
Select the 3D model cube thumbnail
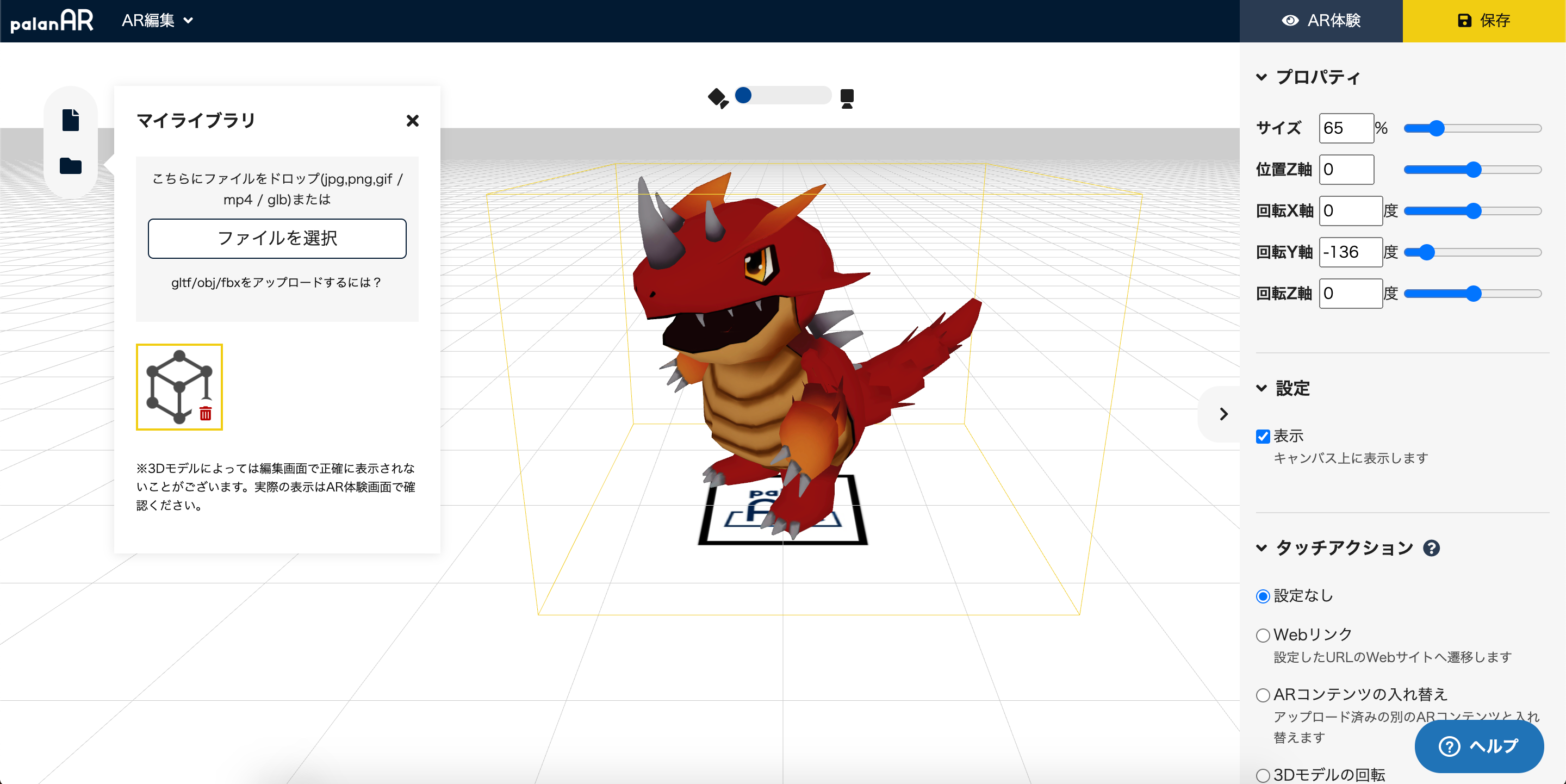(x=179, y=387)
